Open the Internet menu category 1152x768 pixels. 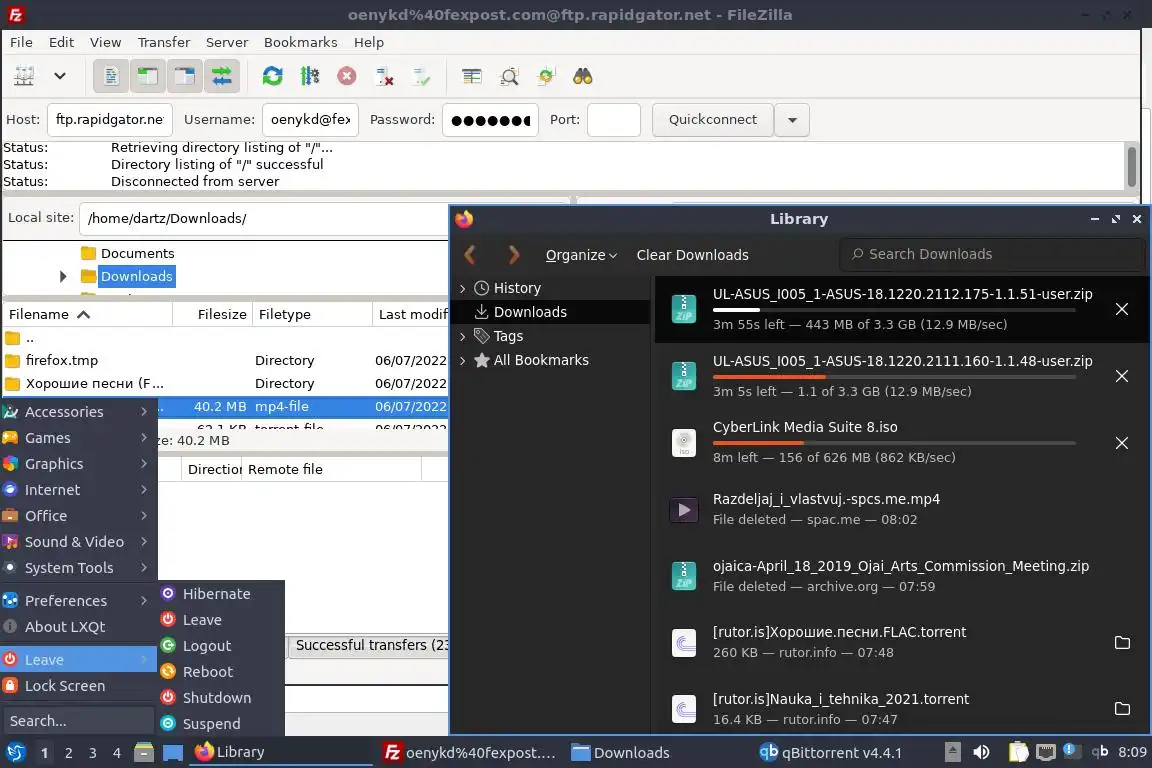point(78,489)
